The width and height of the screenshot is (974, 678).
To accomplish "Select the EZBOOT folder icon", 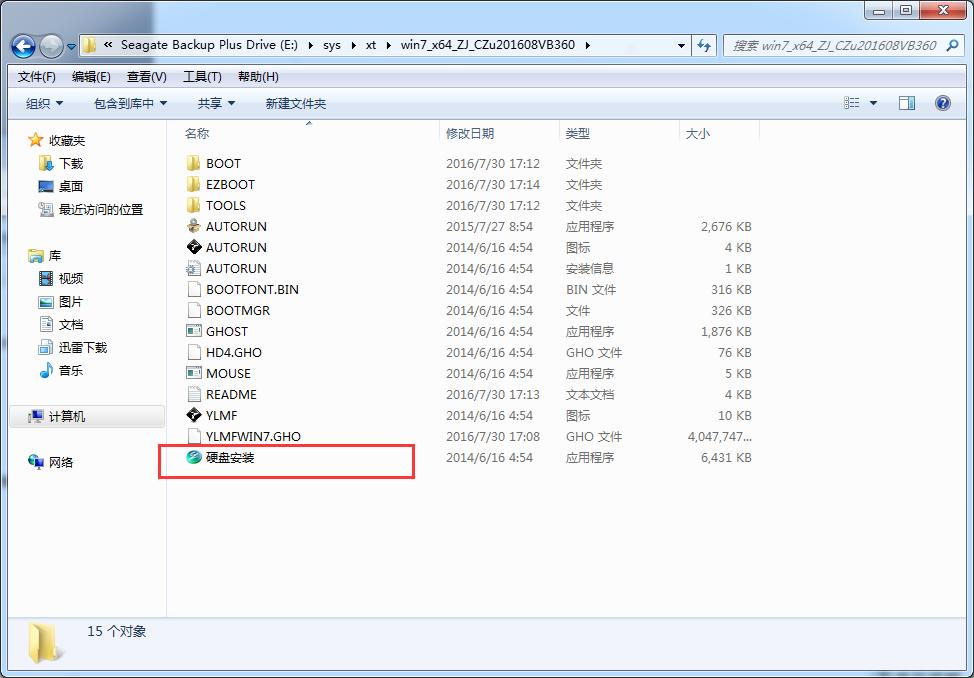I will [x=193, y=184].
